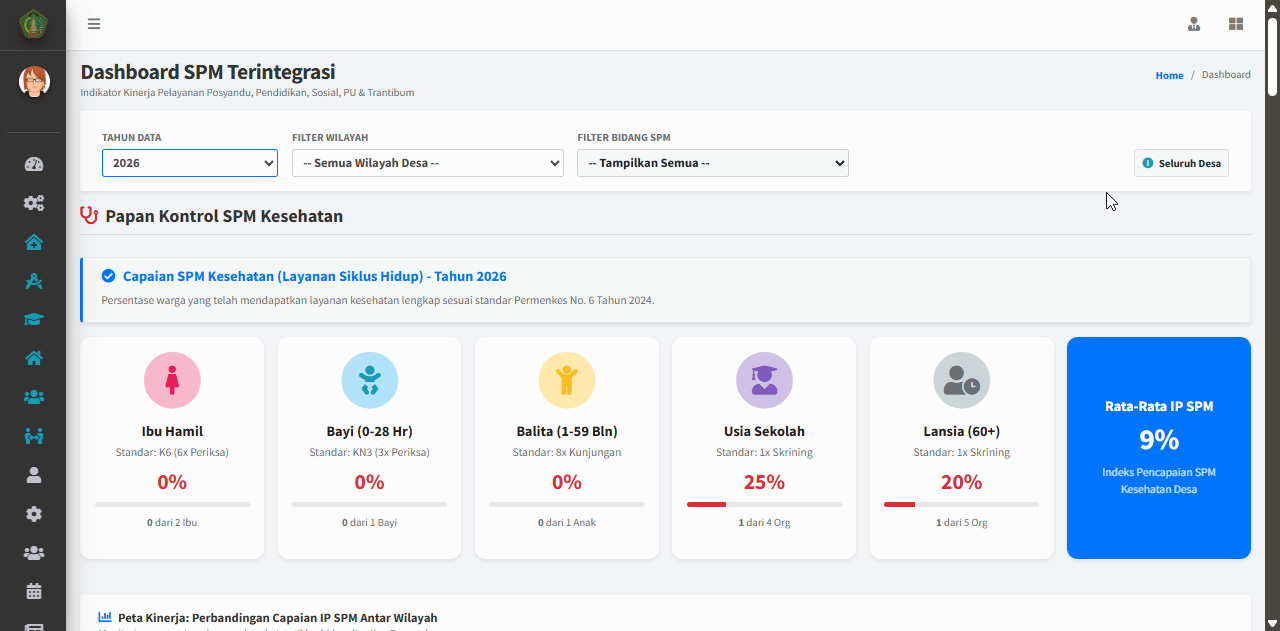This screenshot has width=1280, height=631.
Task: Click the Lansia (60+) clock user icon
Action: pyautogui.click(x=961, y=380)
